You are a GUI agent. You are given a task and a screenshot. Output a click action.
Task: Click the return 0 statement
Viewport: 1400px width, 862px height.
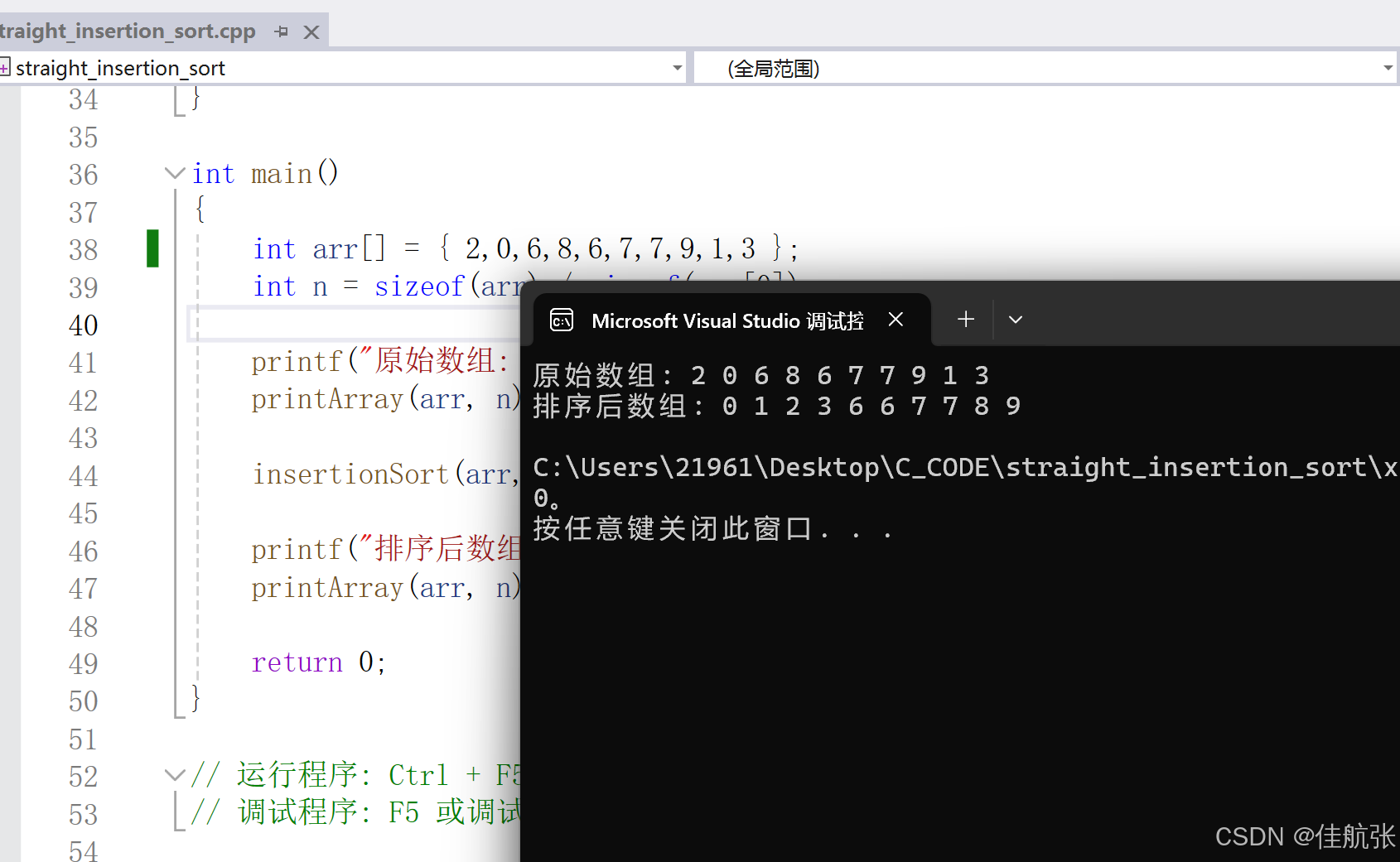(318, 662)
